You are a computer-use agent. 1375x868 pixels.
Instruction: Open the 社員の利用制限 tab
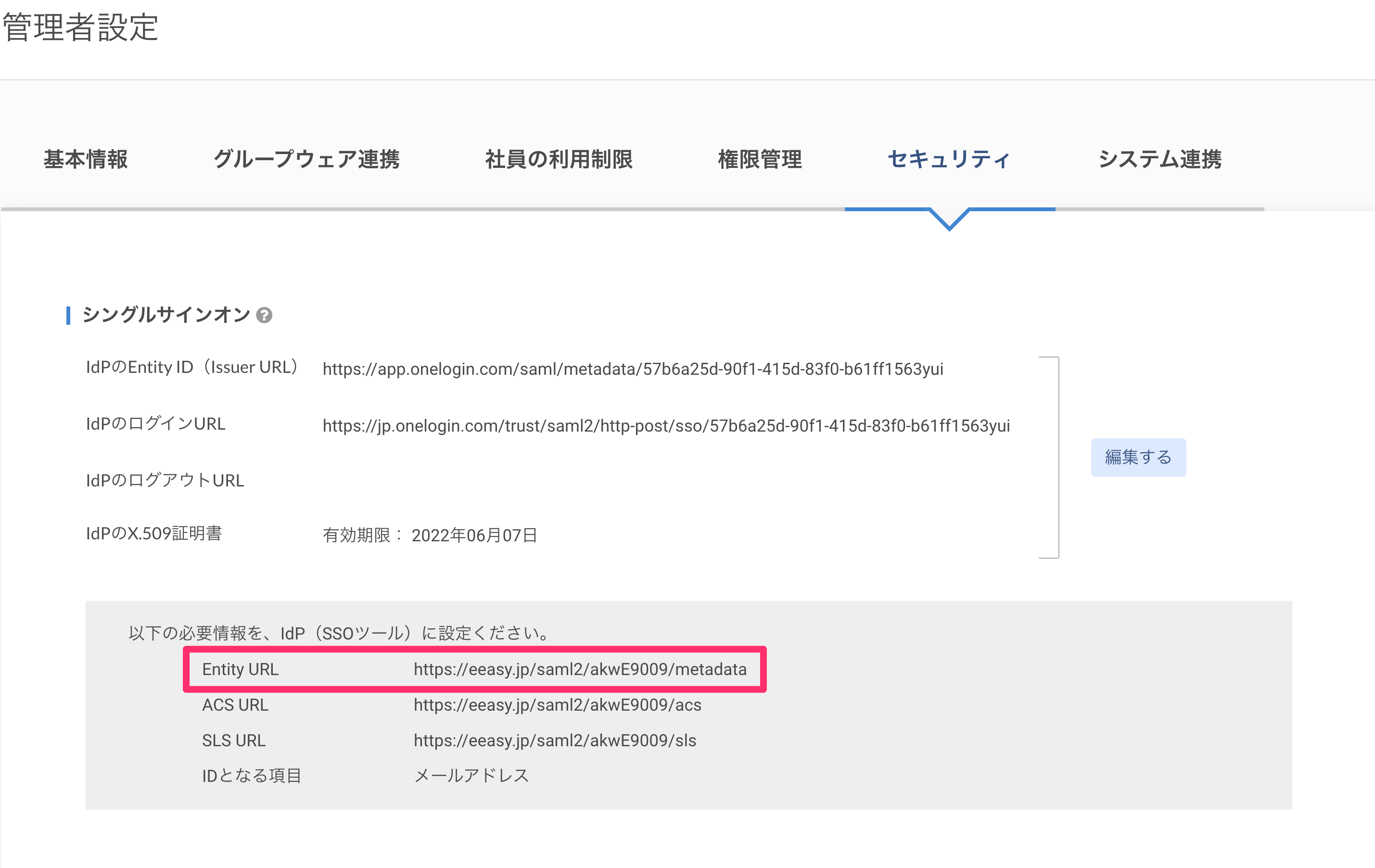[x=559, y=159]
